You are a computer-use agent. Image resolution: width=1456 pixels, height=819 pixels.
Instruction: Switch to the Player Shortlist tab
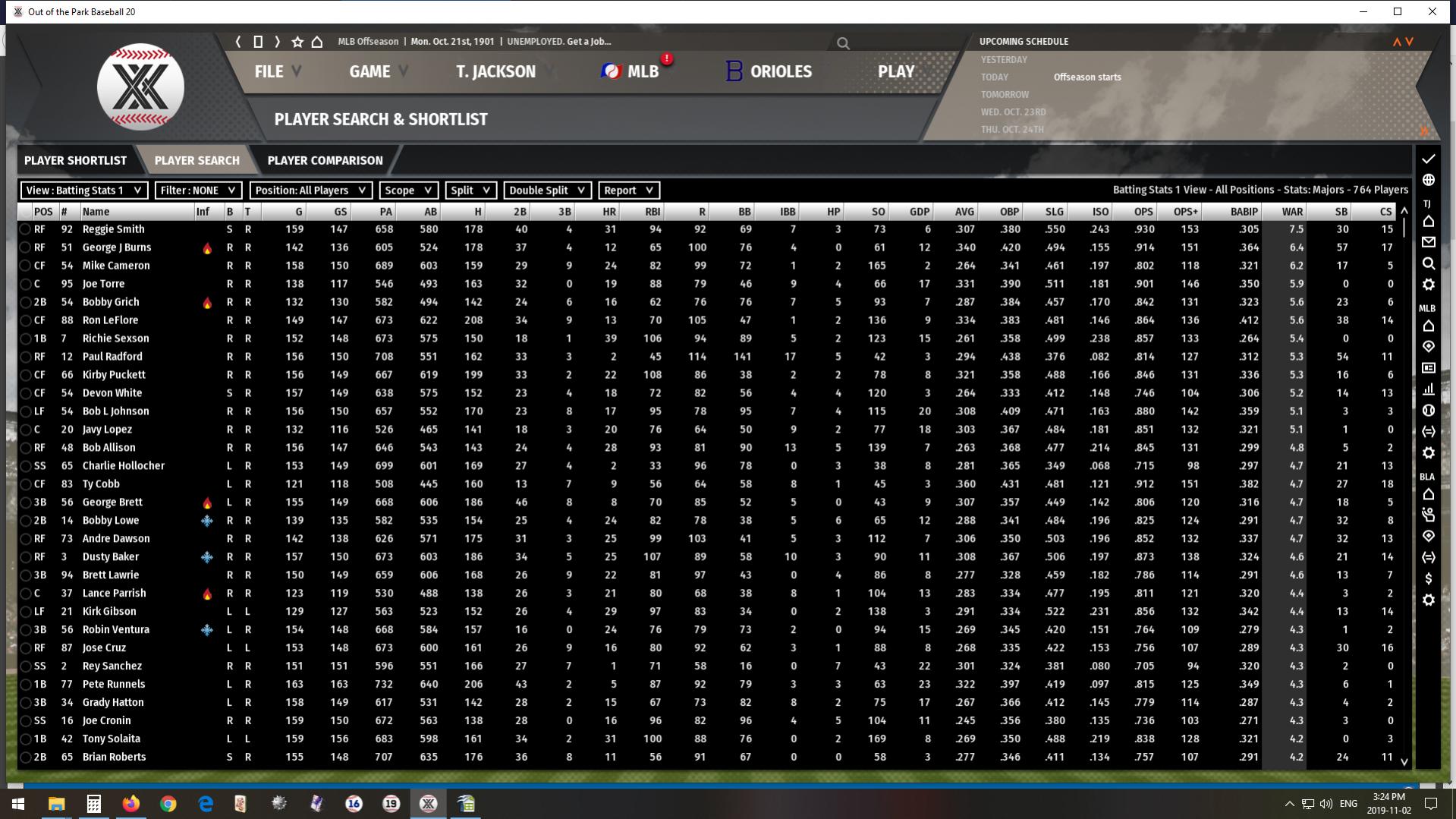pyautogui.click(x=75, y=160)
